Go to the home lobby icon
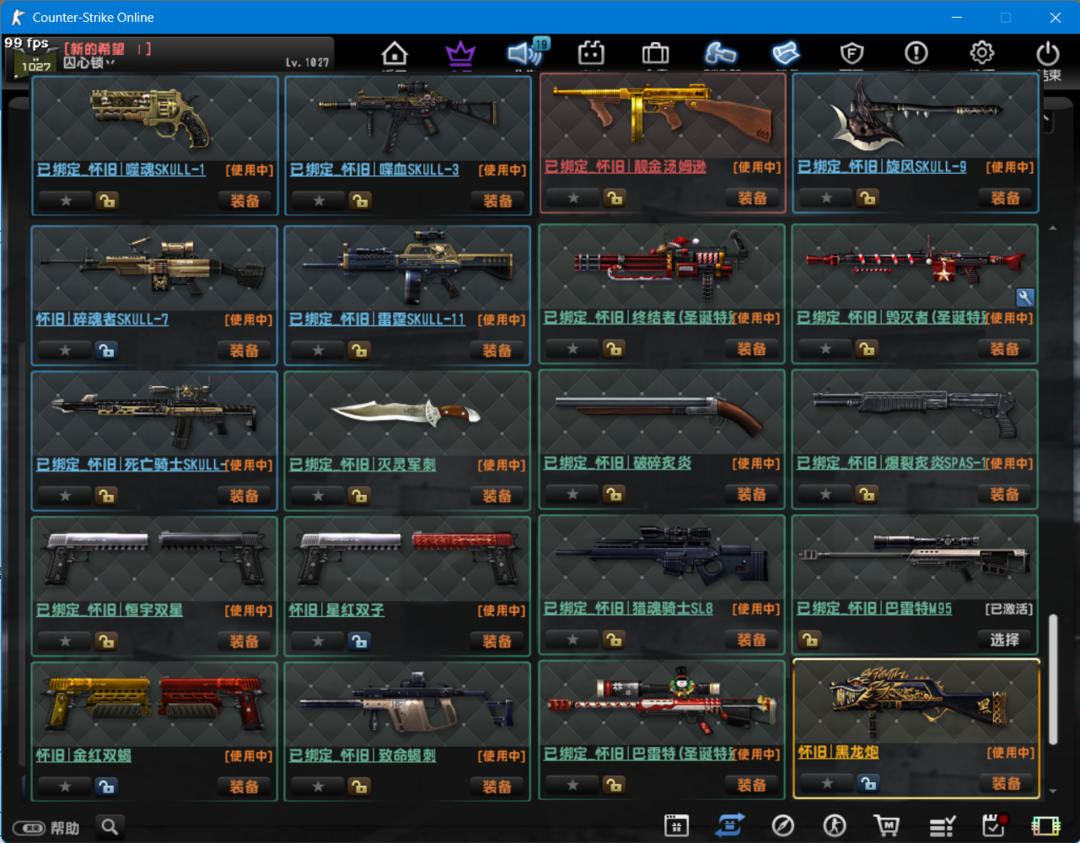Screen dimensions: 1080x843 pyautogui.click(x=395, y=53)
